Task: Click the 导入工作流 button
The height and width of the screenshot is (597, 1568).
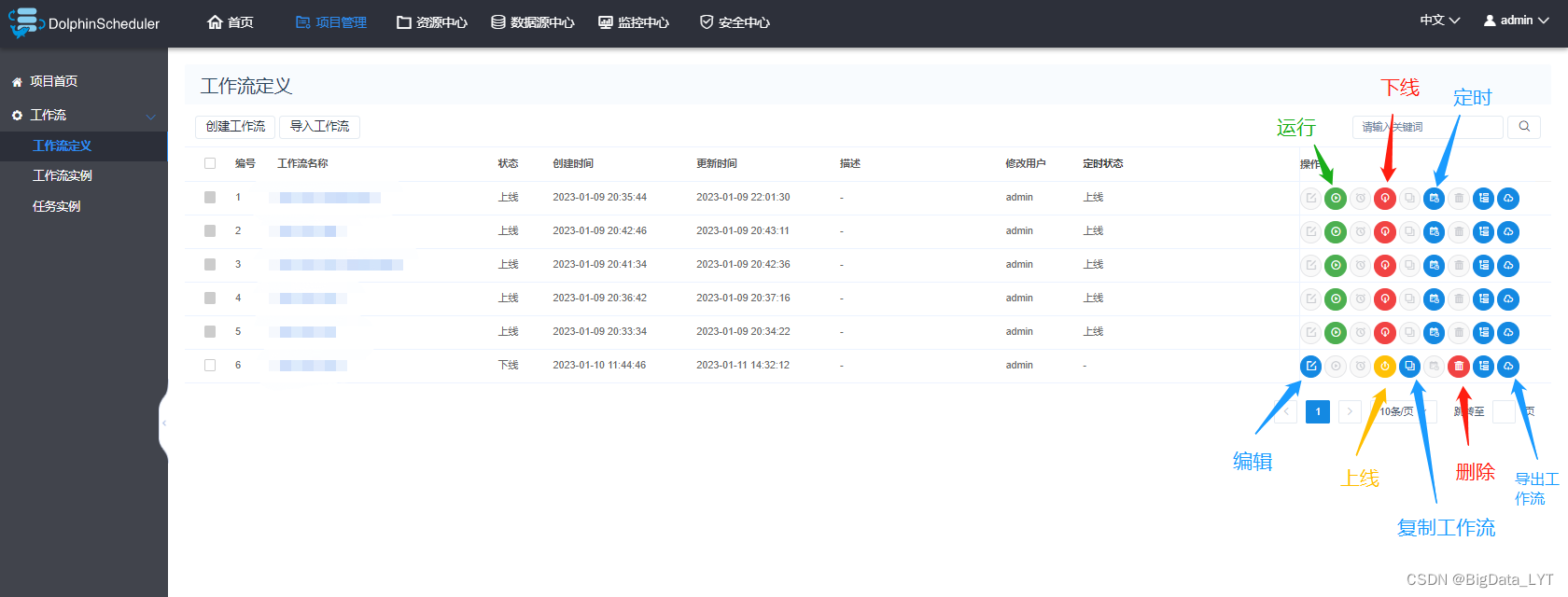Action: (x=319, y=126)
